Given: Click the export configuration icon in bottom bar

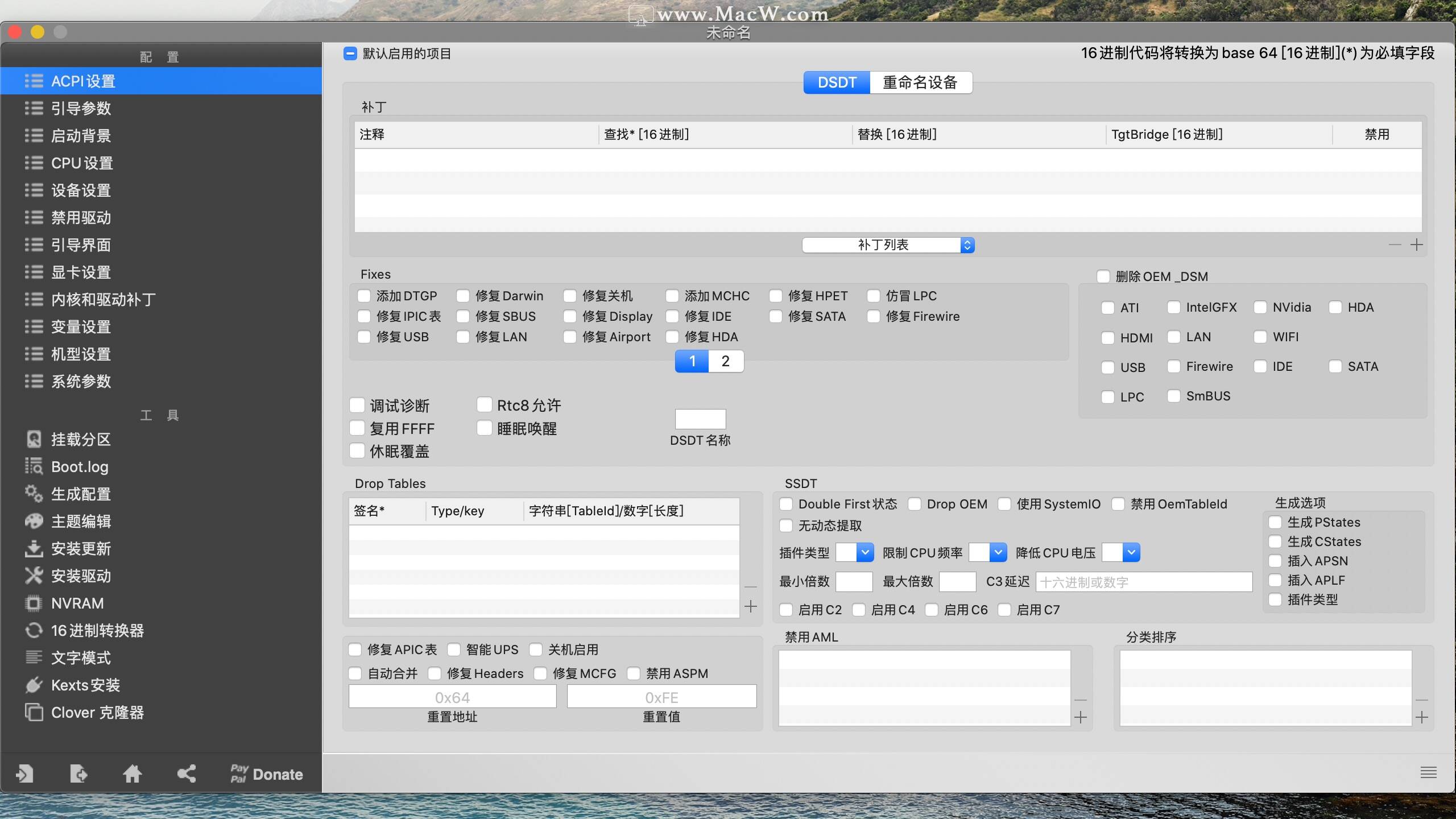Looking at the screenshot, I should coord(78,773).
